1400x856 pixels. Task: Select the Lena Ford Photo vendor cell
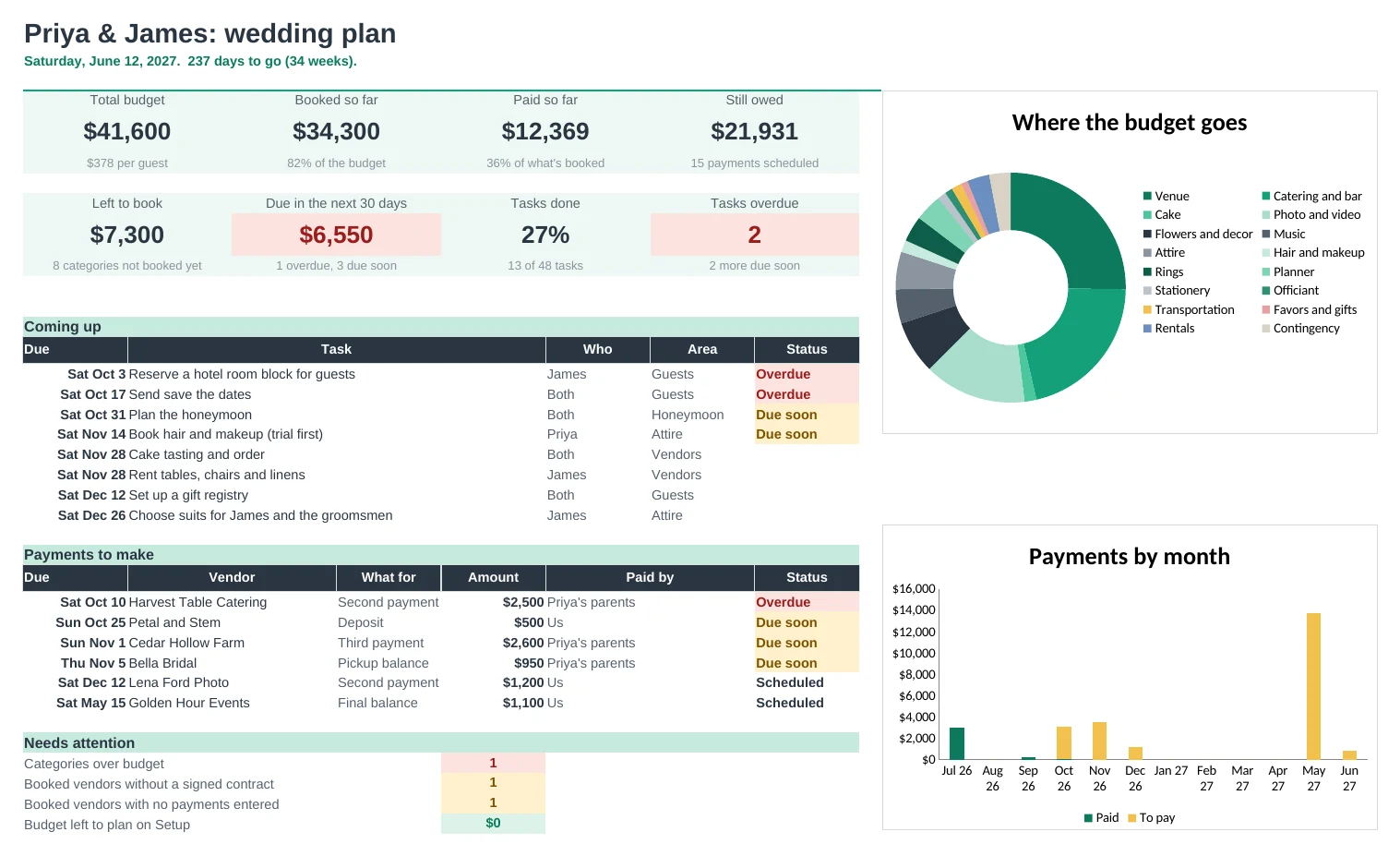232,682
